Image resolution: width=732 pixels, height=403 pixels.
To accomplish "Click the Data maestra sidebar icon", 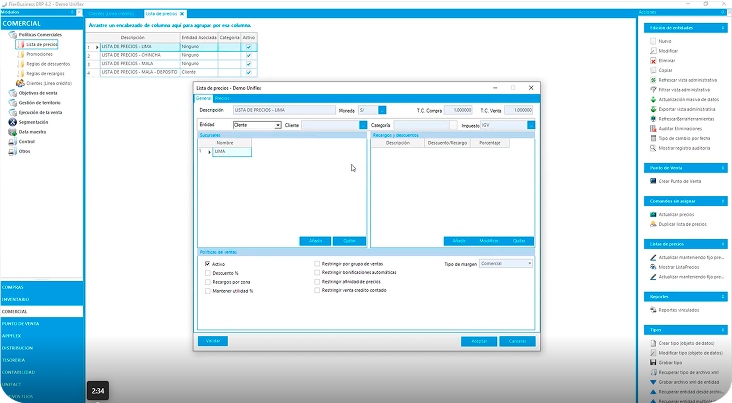I will [12, 132].
